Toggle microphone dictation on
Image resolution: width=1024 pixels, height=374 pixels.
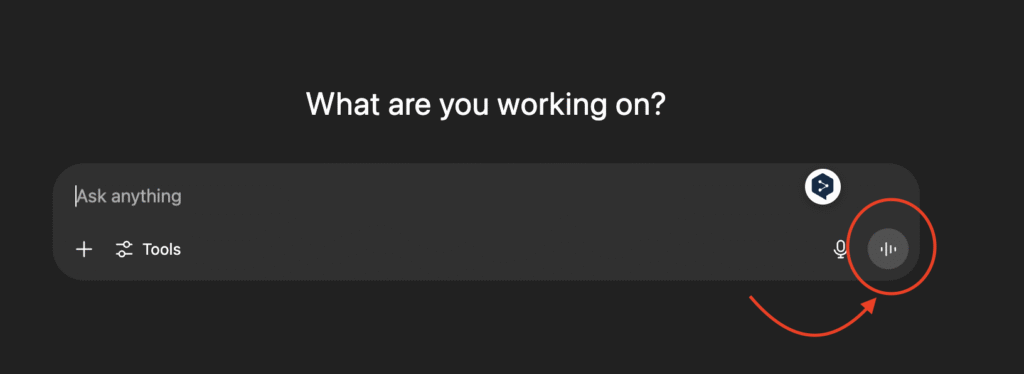coord(840,249)
